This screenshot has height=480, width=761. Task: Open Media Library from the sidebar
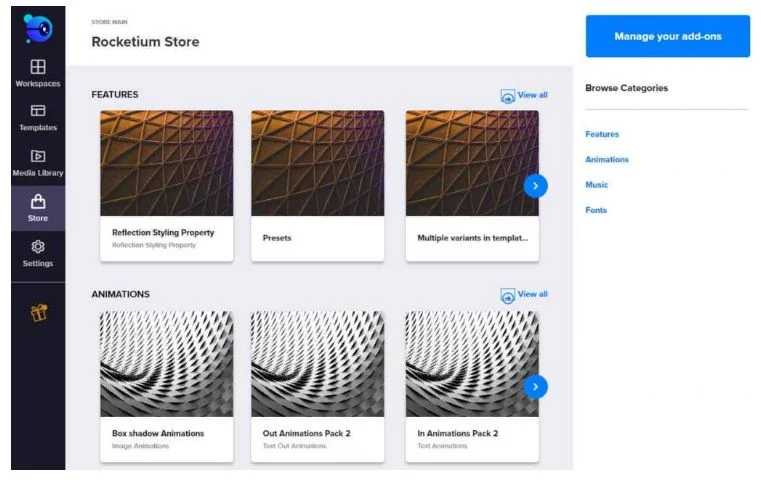(38, 163)
